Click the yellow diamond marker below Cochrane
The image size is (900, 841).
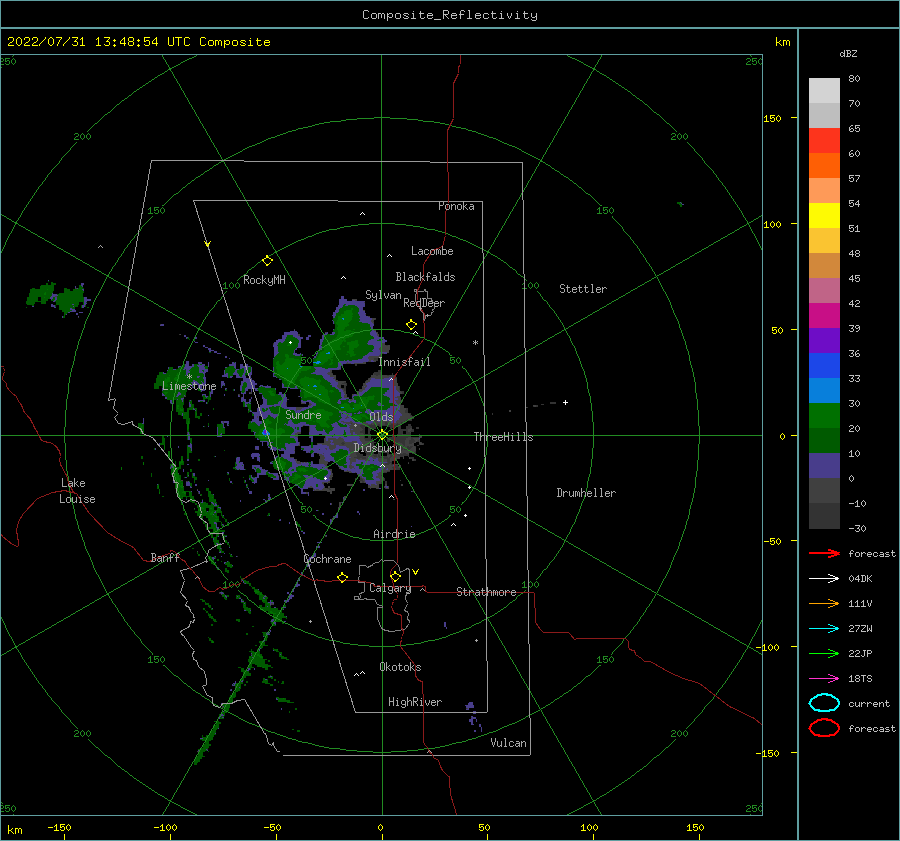(x=342, y=577)
